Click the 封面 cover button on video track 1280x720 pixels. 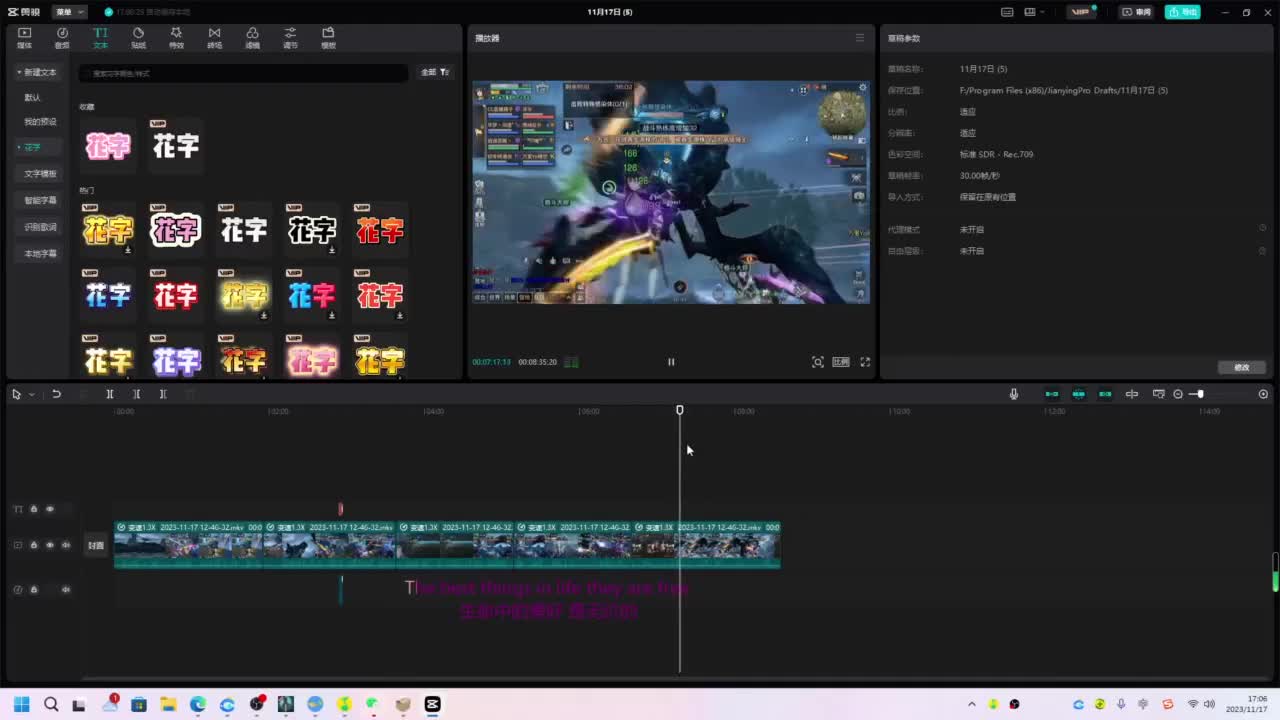tap(96, 545)
